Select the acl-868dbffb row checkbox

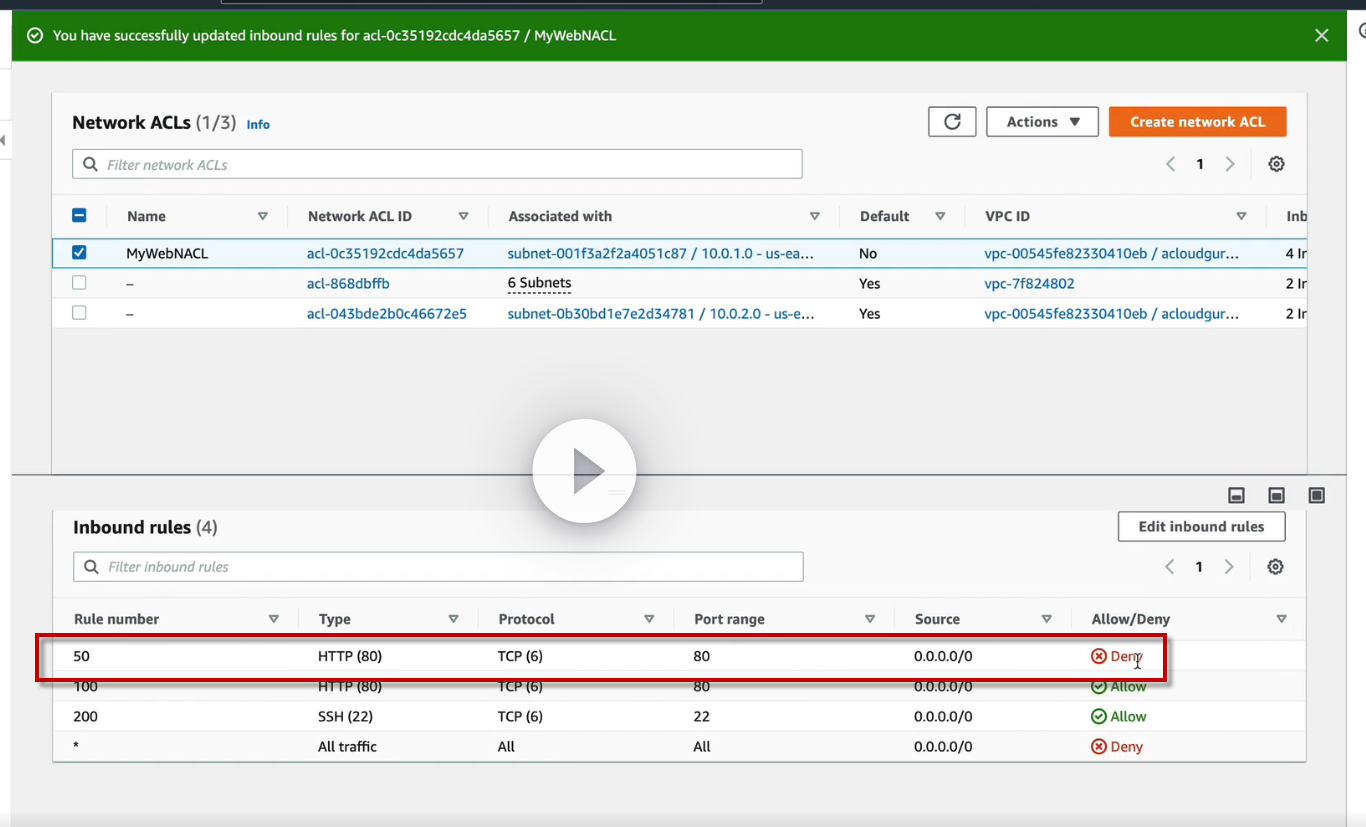pyautogui.click(x=79, y=283)
